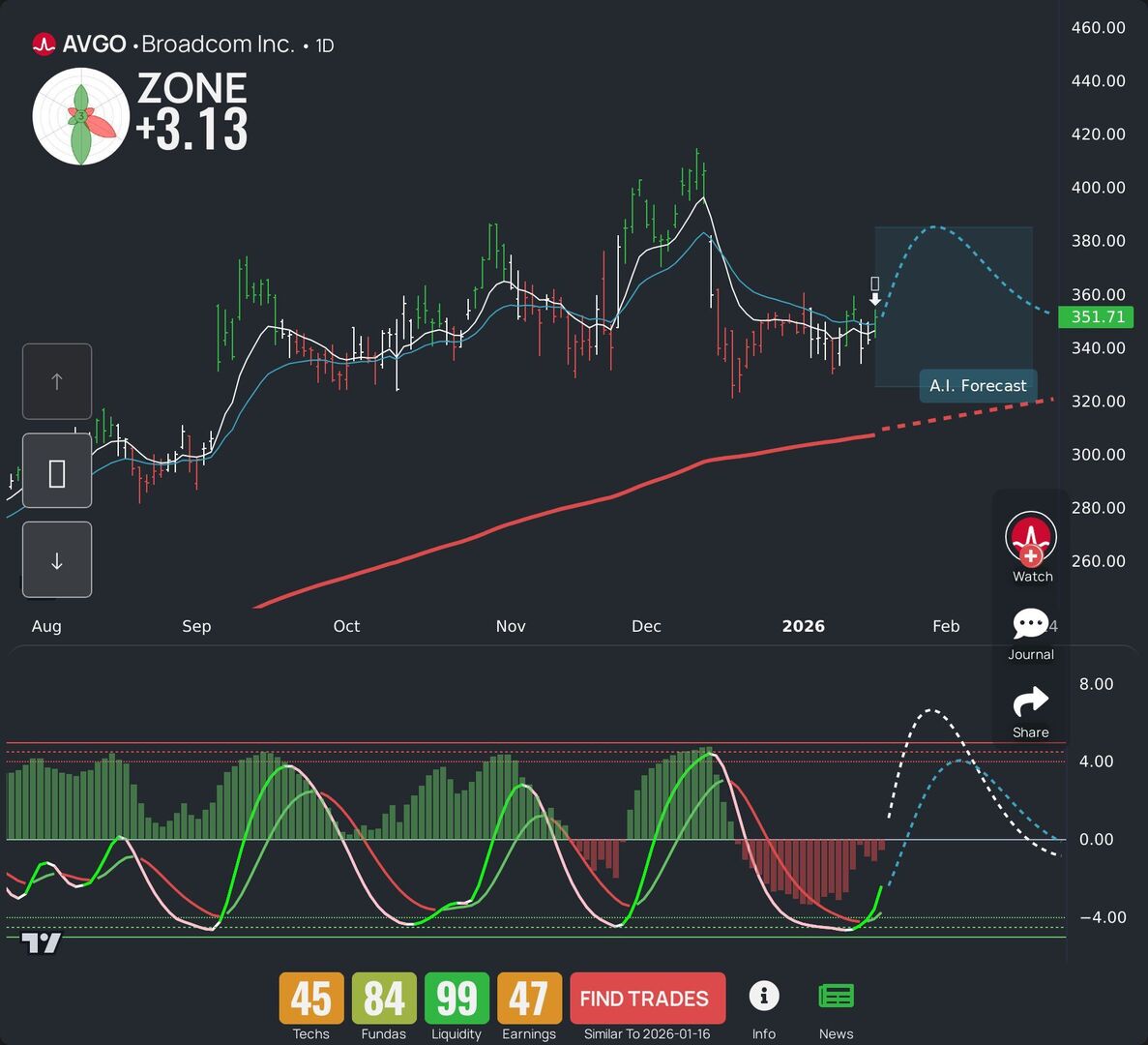Click the red AVGO logo icon
Screen dimensions: 1148x1045
tap(44, 45)
